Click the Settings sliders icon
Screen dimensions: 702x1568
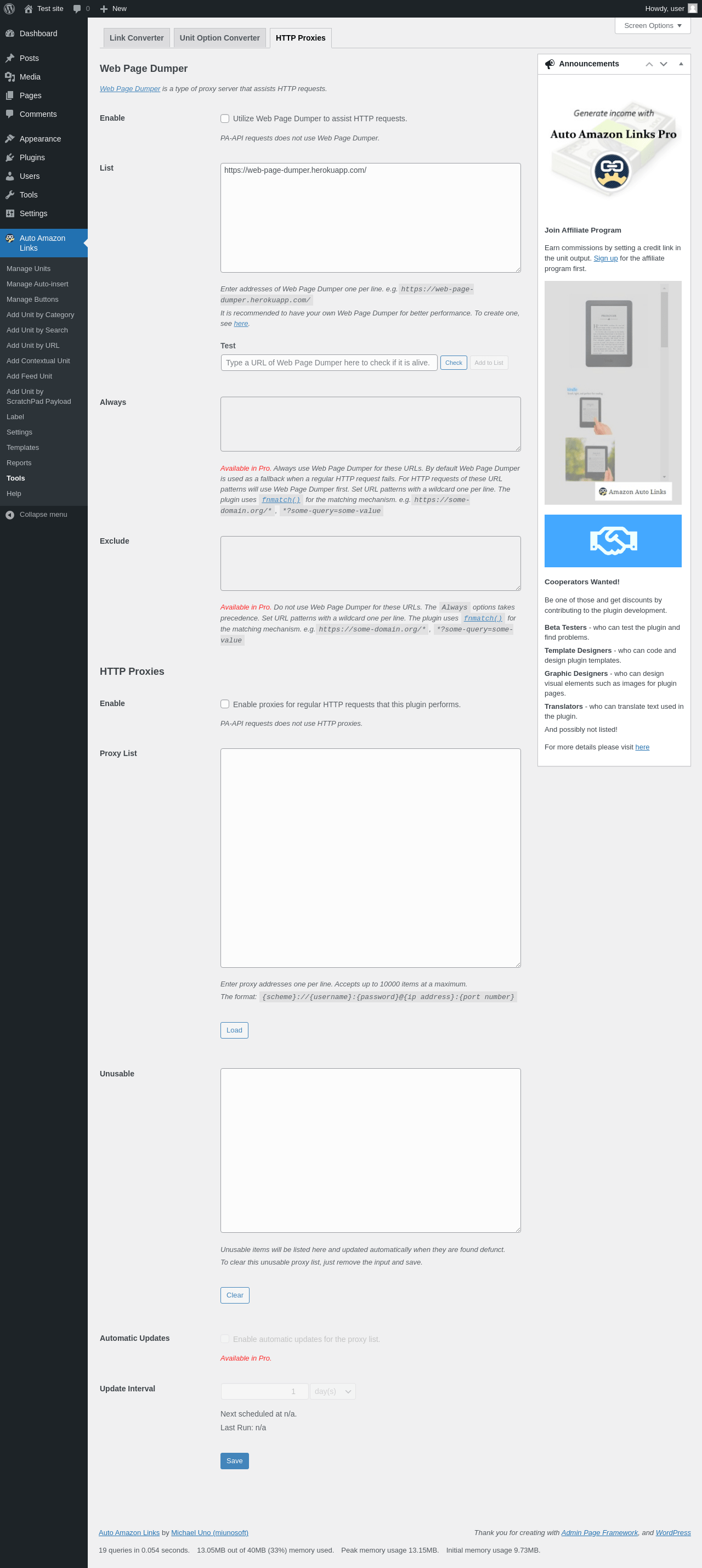(x=10, y=213)
